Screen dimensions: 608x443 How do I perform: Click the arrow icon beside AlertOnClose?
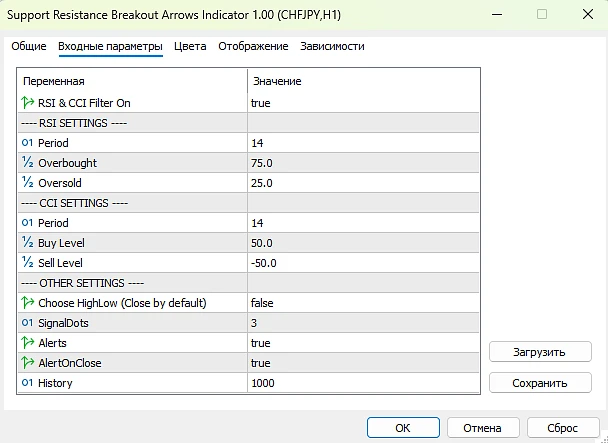coord(27,363)
